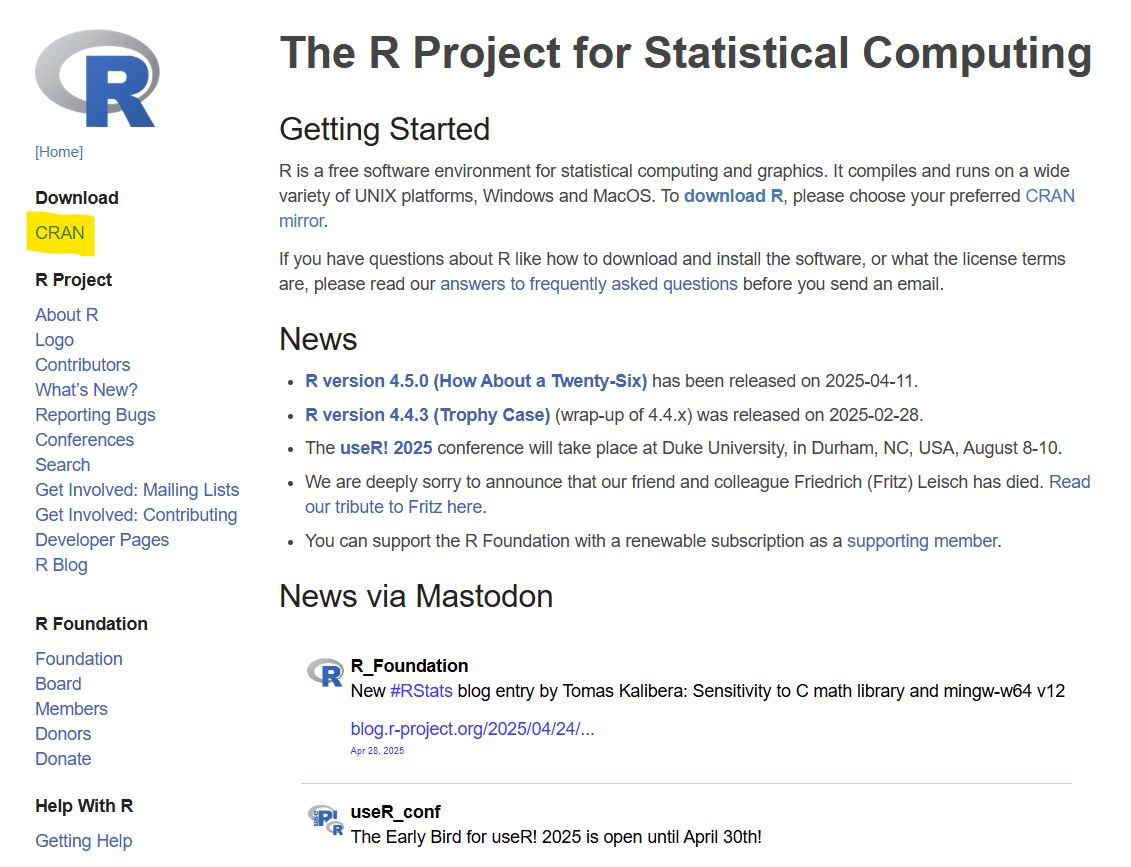The image size is (1131, 867).
Task: Open the blog.r-project.org post link
Action: click(472, 729)
